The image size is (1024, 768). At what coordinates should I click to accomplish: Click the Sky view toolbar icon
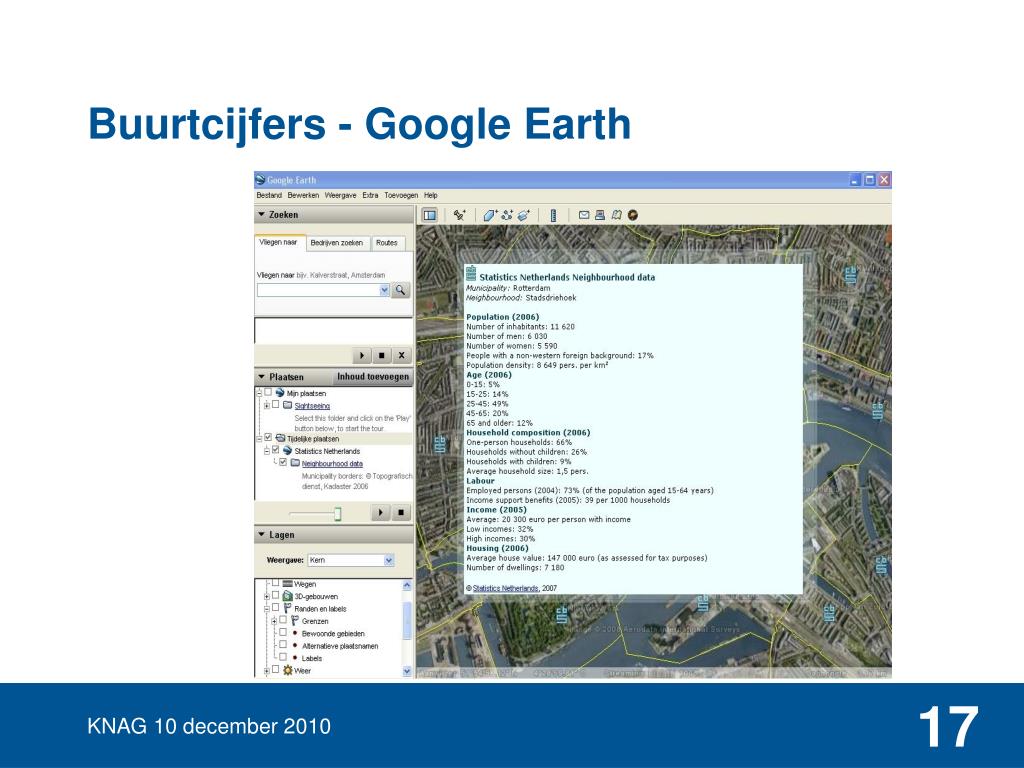(x=632, y=215)
